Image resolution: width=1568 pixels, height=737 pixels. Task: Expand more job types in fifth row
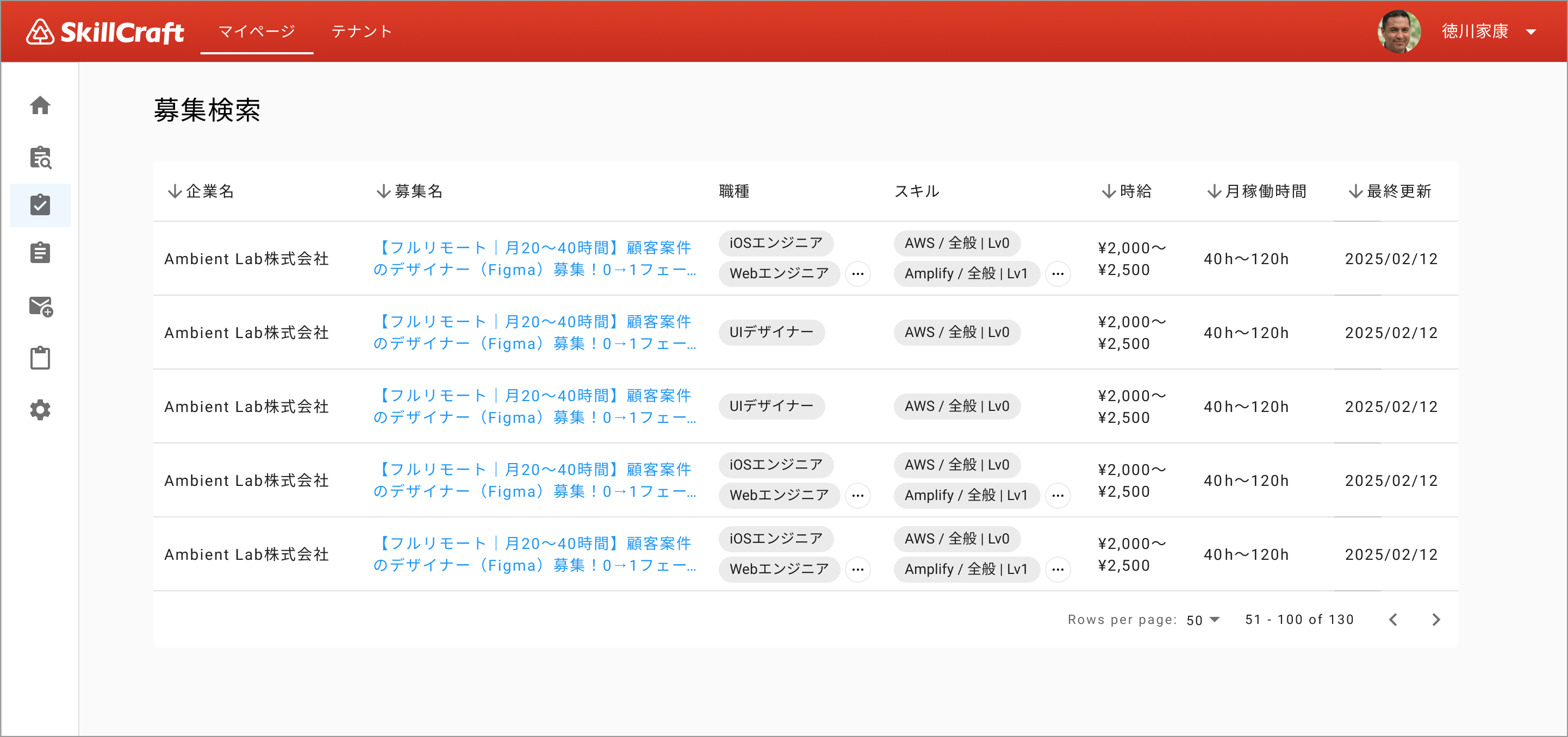click(x=858, y=570)
